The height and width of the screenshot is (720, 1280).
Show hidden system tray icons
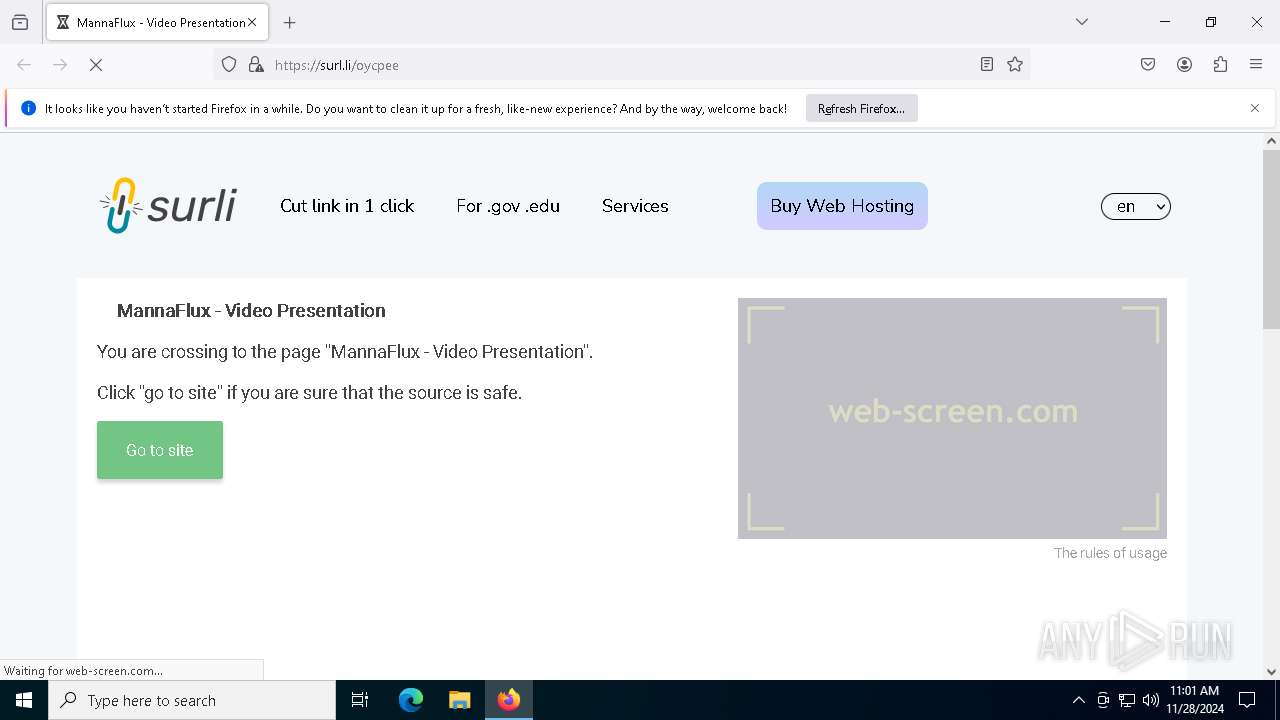coord(1078,700)
